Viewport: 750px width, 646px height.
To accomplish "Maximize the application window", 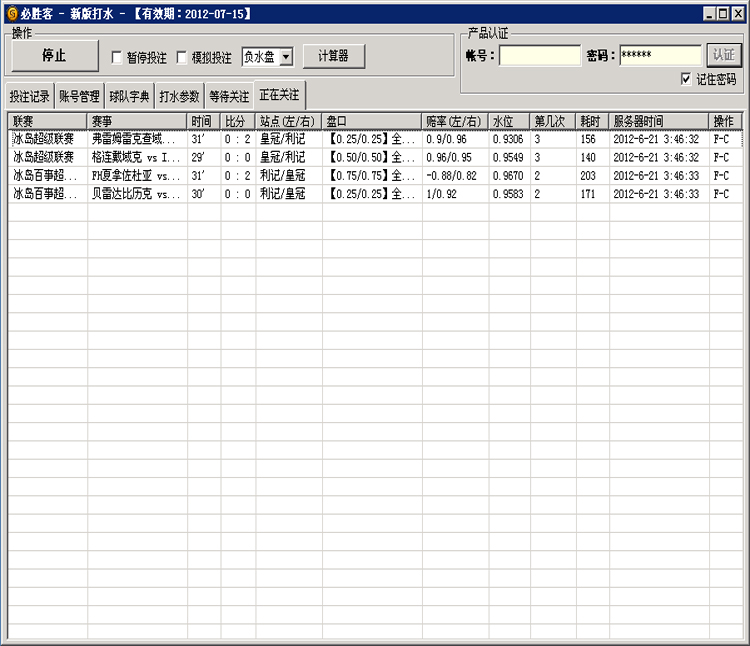I will point(723,13).
